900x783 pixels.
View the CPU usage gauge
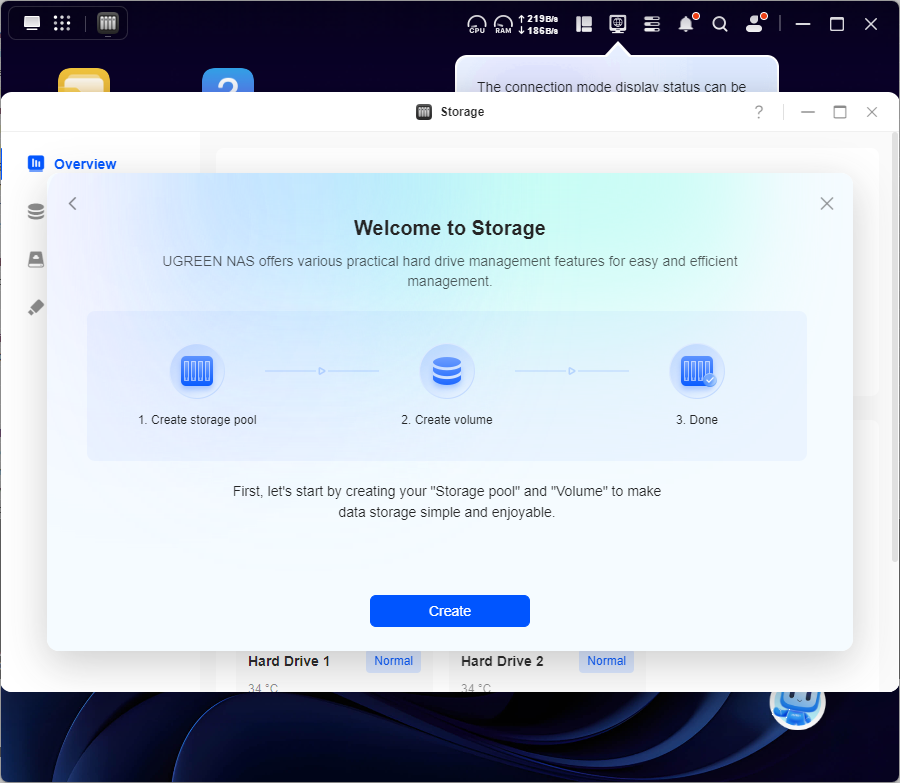(x=477, y=24)
